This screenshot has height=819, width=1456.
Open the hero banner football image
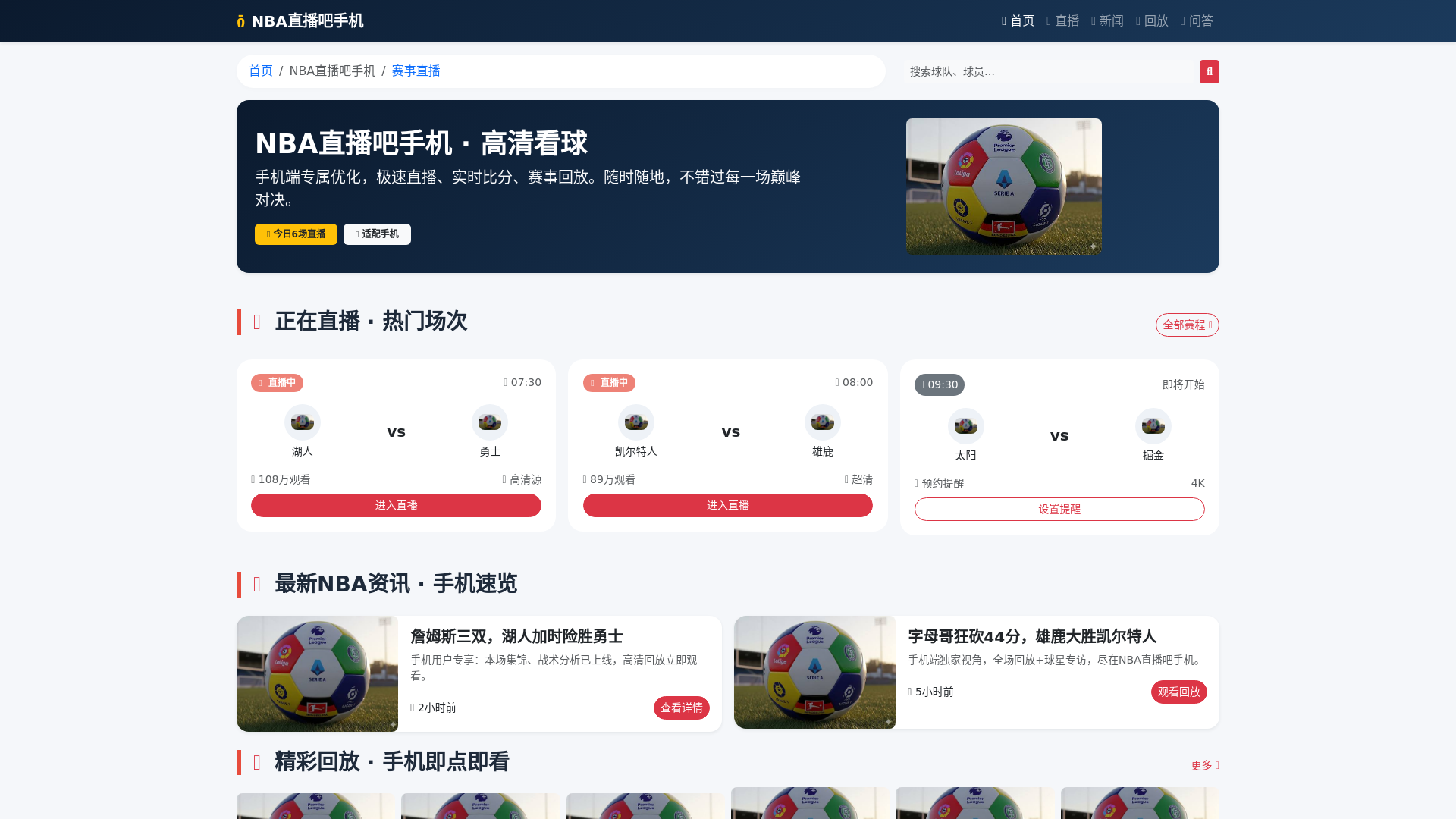click(x=1003, y=187)
